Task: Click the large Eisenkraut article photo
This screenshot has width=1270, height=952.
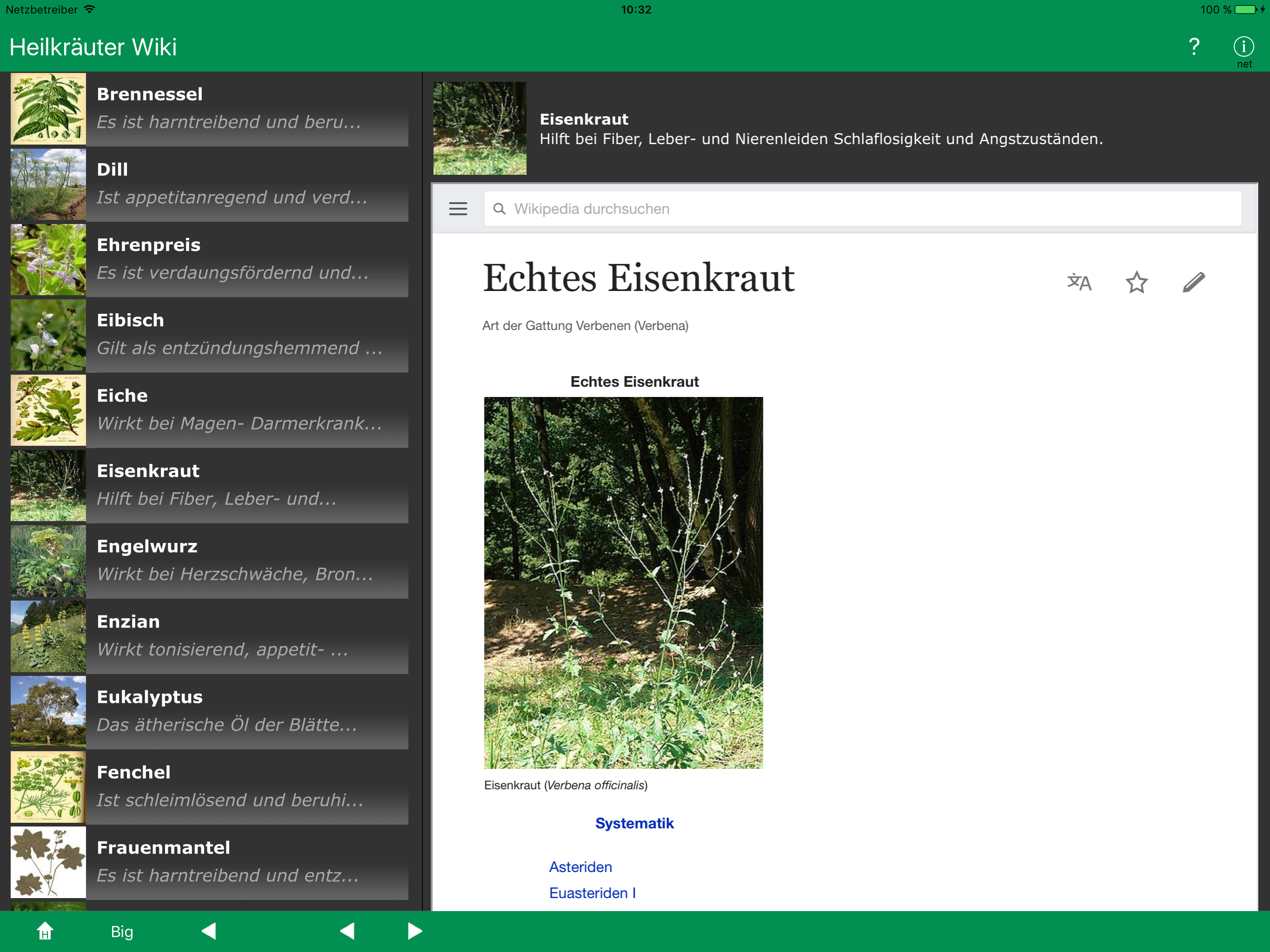Action: (x=623, y=582)
